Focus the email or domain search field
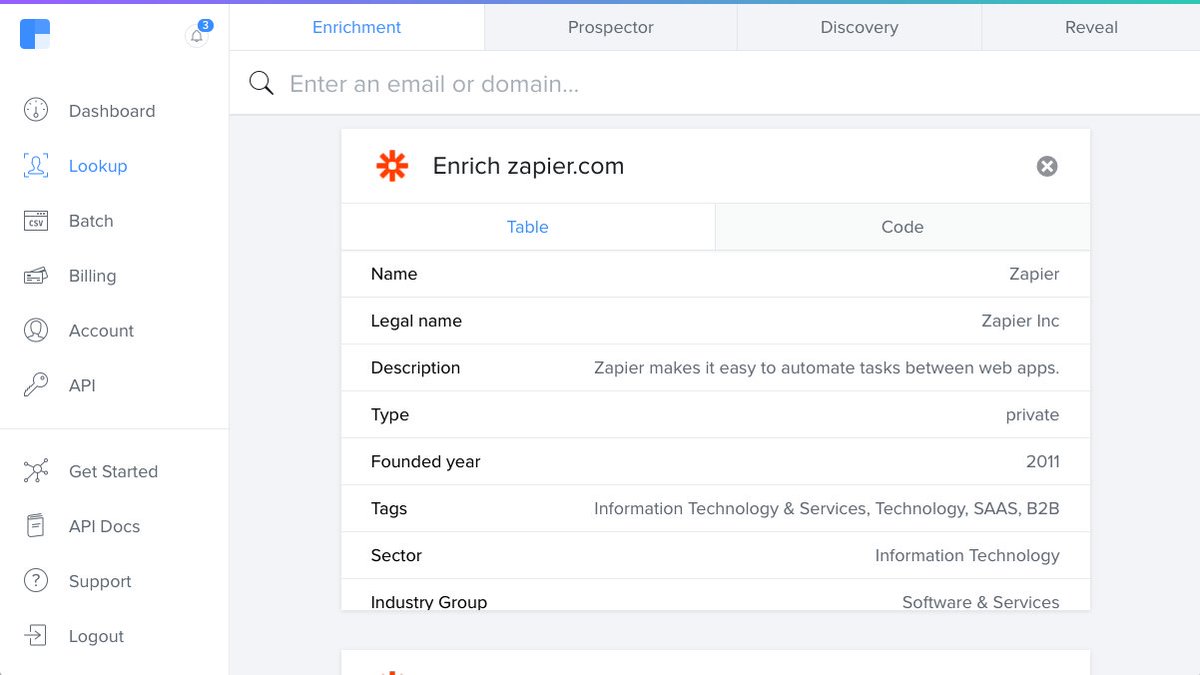1200x675 pixels. click(715, 84)
